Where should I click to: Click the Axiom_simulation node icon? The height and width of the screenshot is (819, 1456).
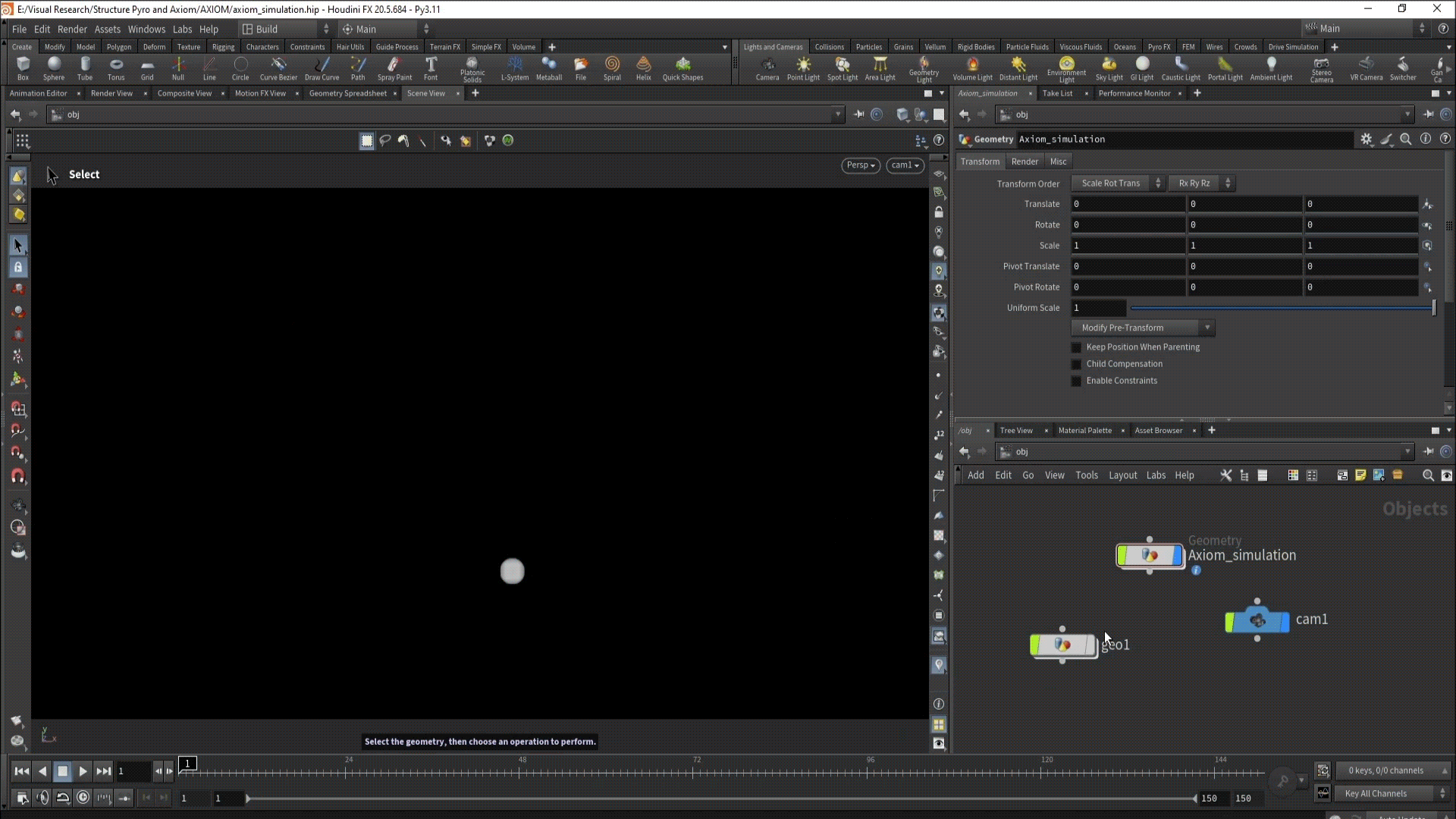[1149, 556]
